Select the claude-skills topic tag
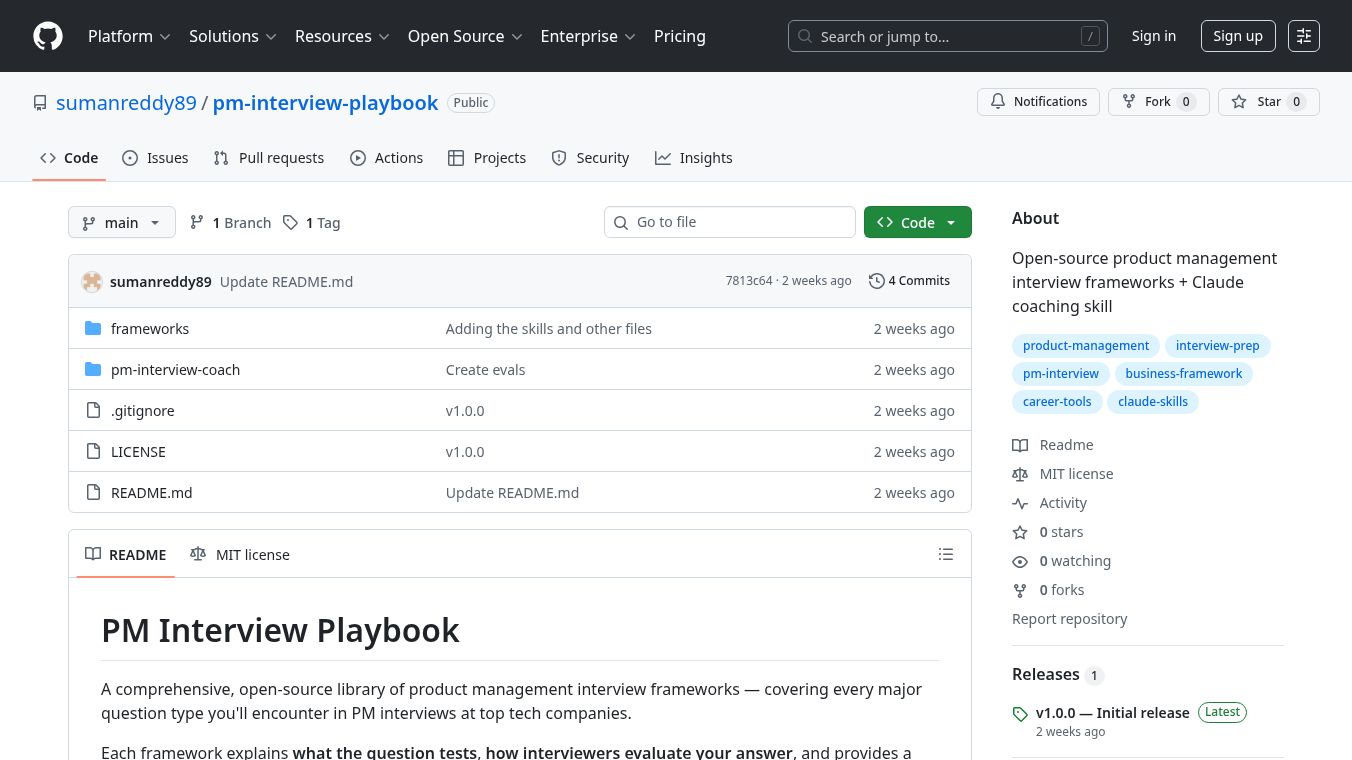Screen dimensions: 1352x760 1152,402
